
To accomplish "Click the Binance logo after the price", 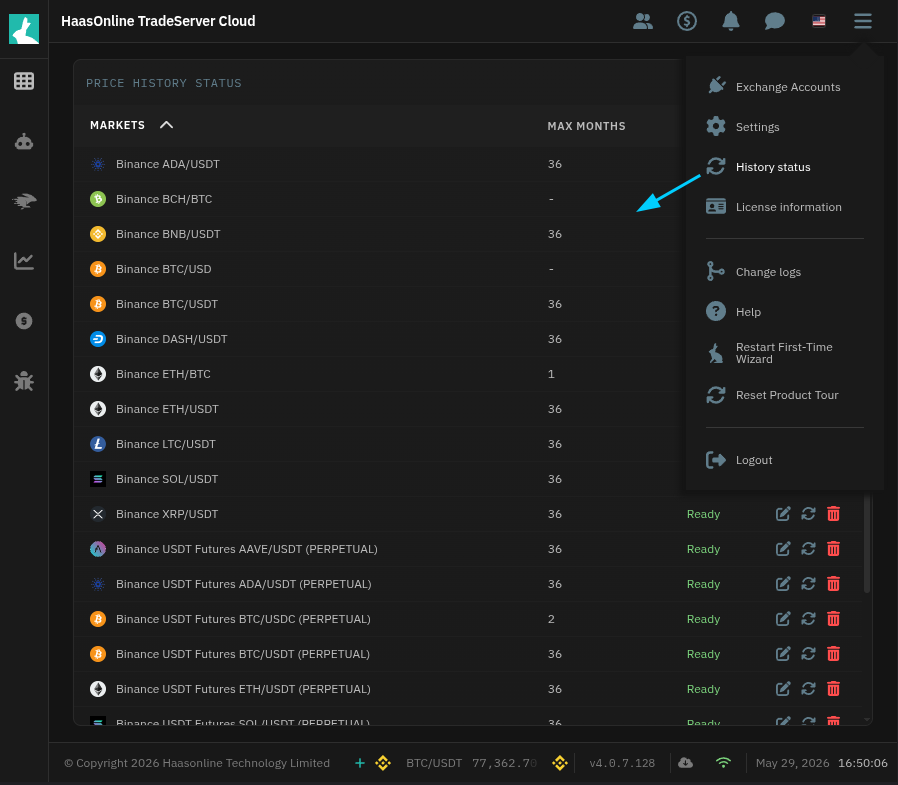I will pyautogui.click(x=560, y=763).
